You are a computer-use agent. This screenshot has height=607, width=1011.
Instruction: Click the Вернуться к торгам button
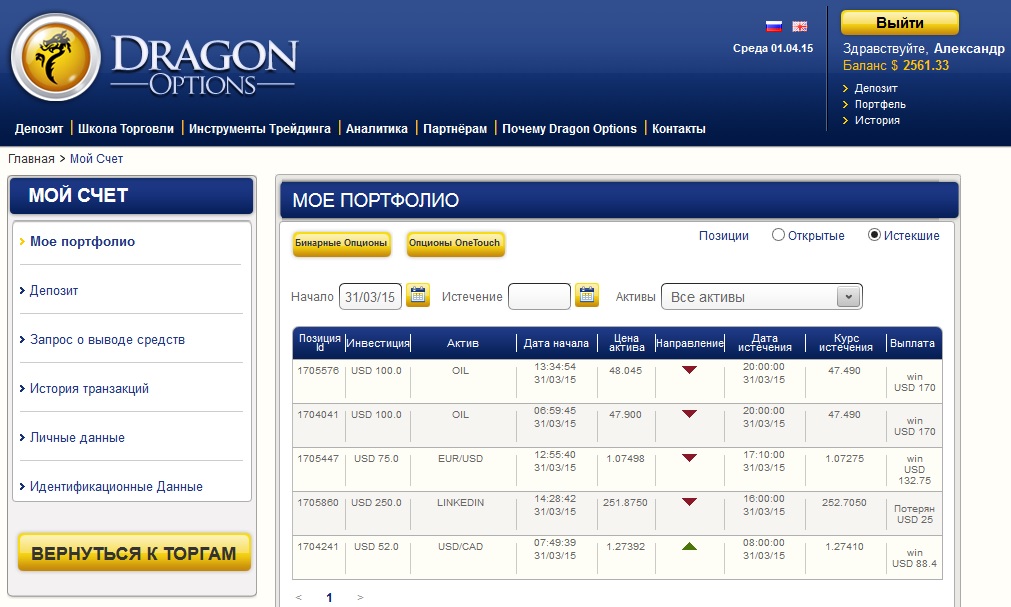click(x=134, y=553)
